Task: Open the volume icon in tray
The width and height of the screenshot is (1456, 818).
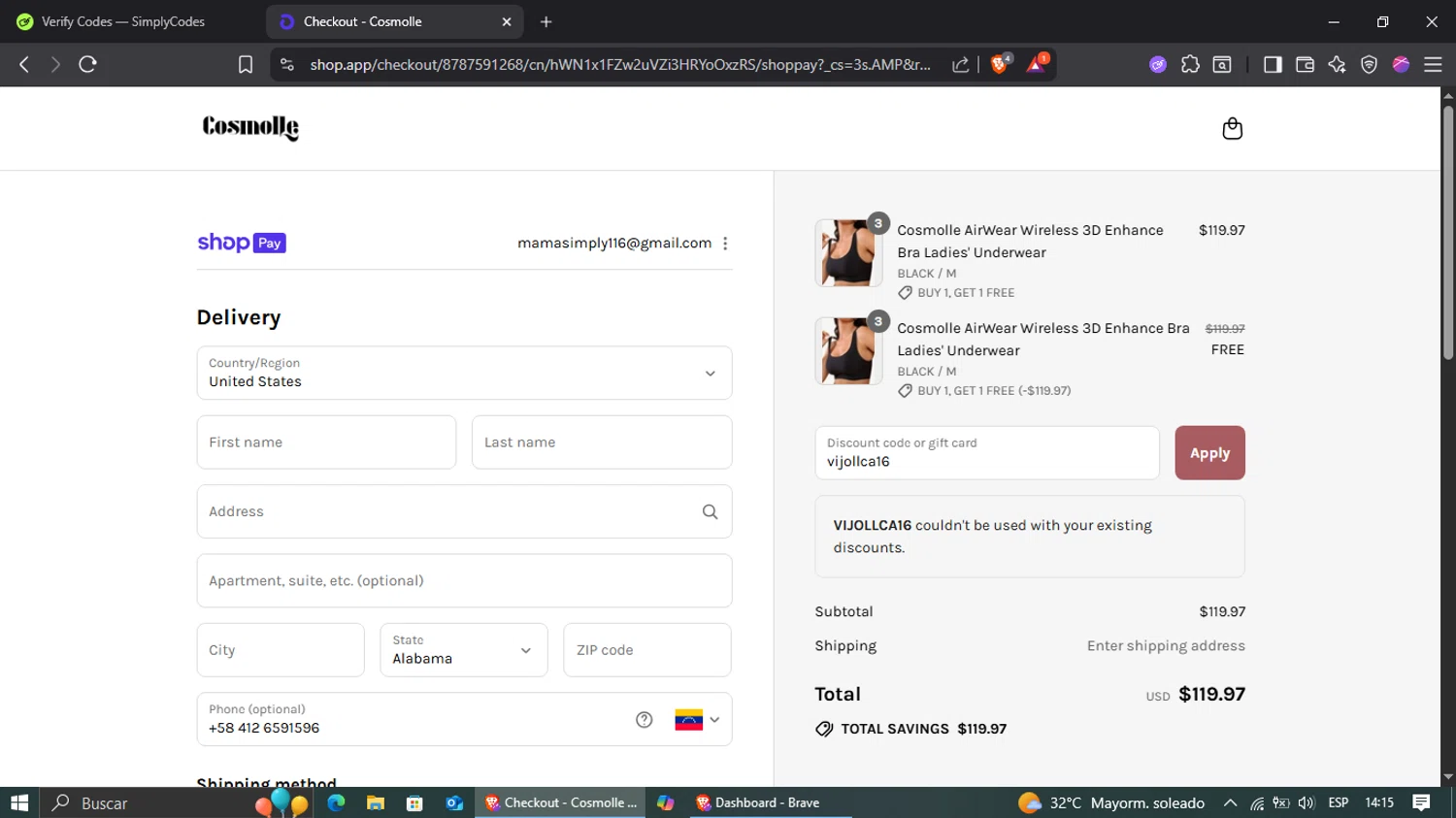Action: 1307,802
